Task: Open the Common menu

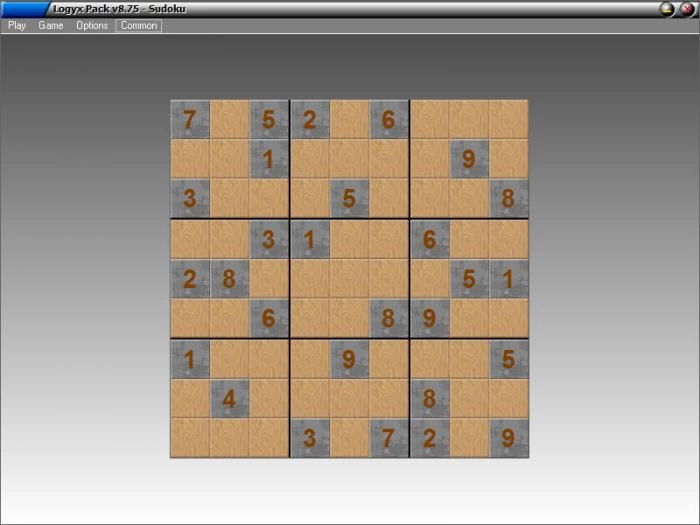Action: coord(139,25)
